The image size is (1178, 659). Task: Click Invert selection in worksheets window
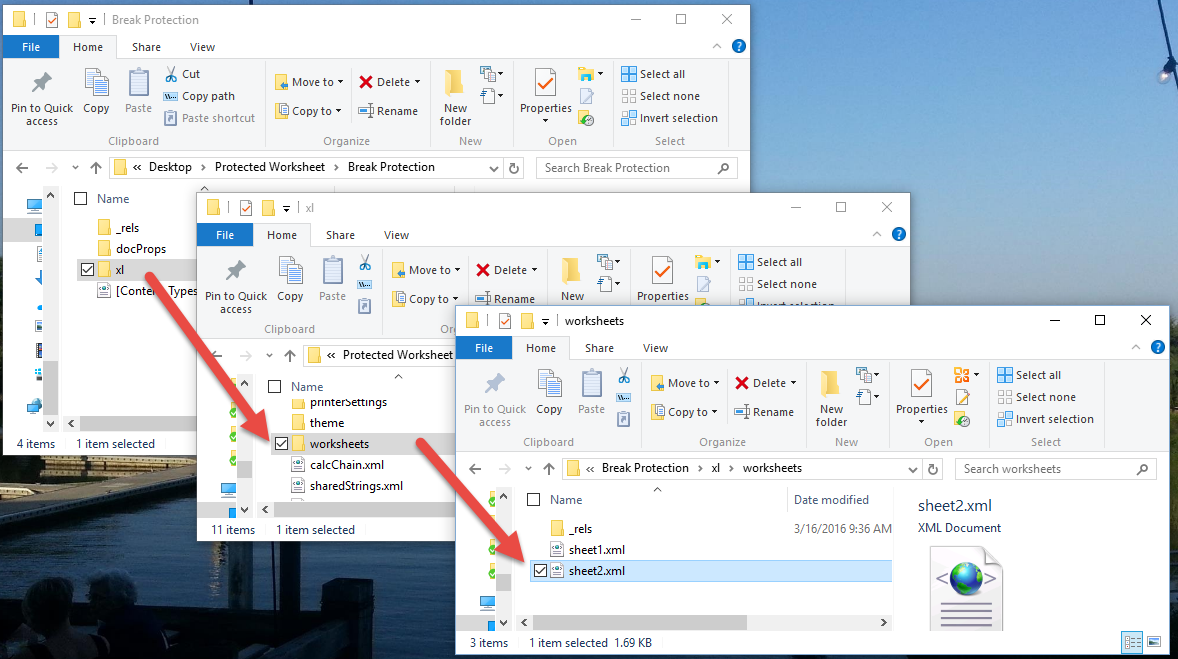pos(1045,419)
